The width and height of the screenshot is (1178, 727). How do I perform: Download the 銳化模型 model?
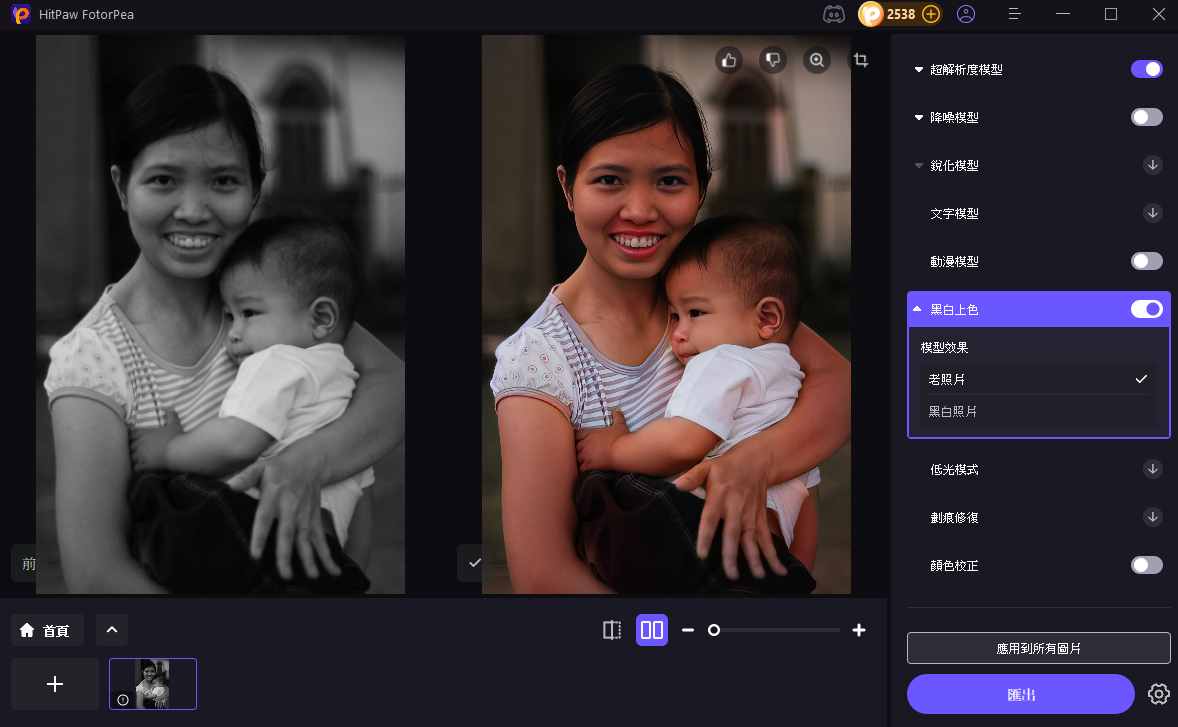1152,165
